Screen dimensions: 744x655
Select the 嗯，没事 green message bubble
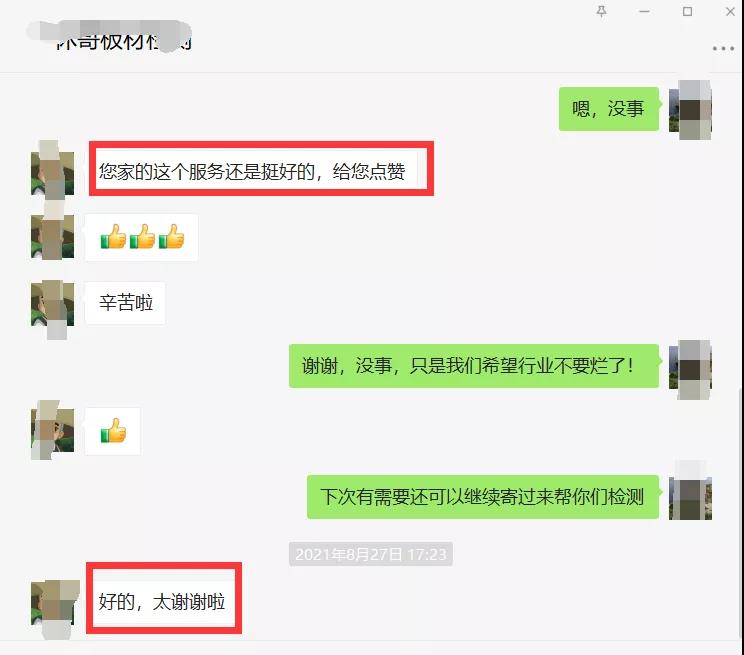609,109
